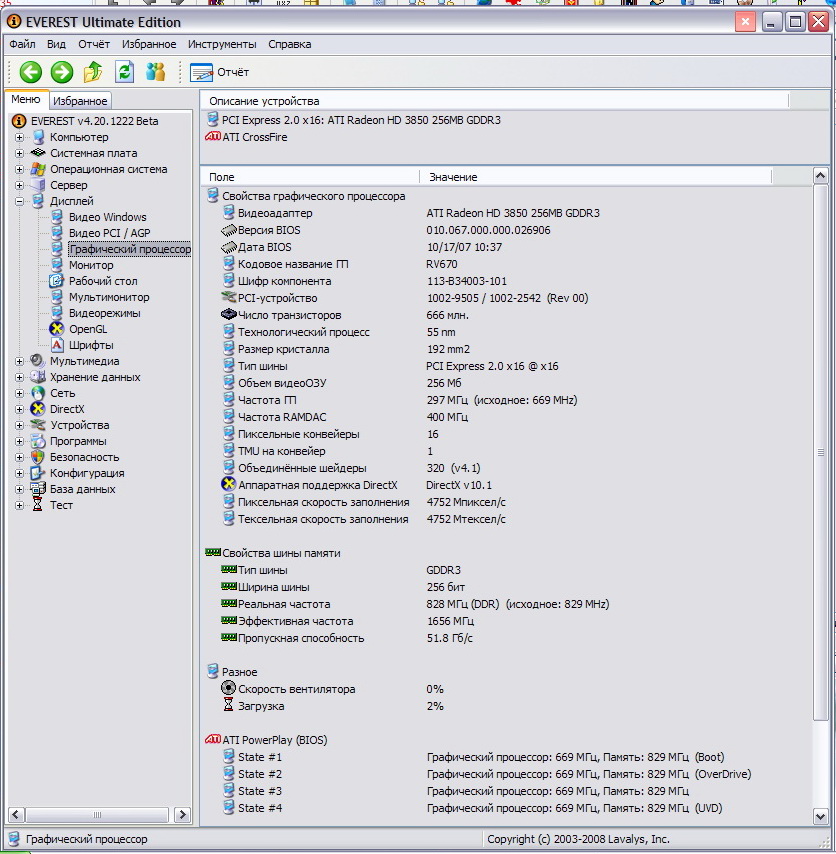
Task: Open the Отчёт report toolbar button
Action: point(219,72)
